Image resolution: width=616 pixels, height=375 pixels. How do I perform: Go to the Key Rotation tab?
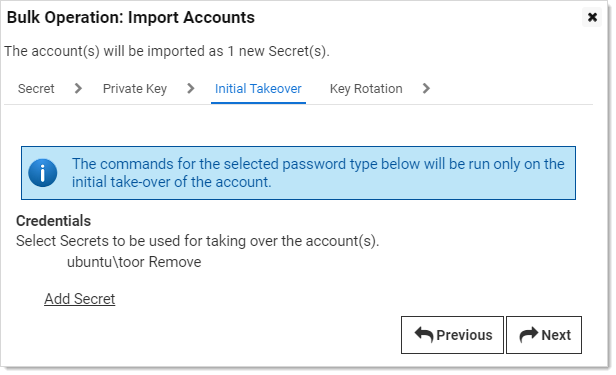[x=366, y=89]
